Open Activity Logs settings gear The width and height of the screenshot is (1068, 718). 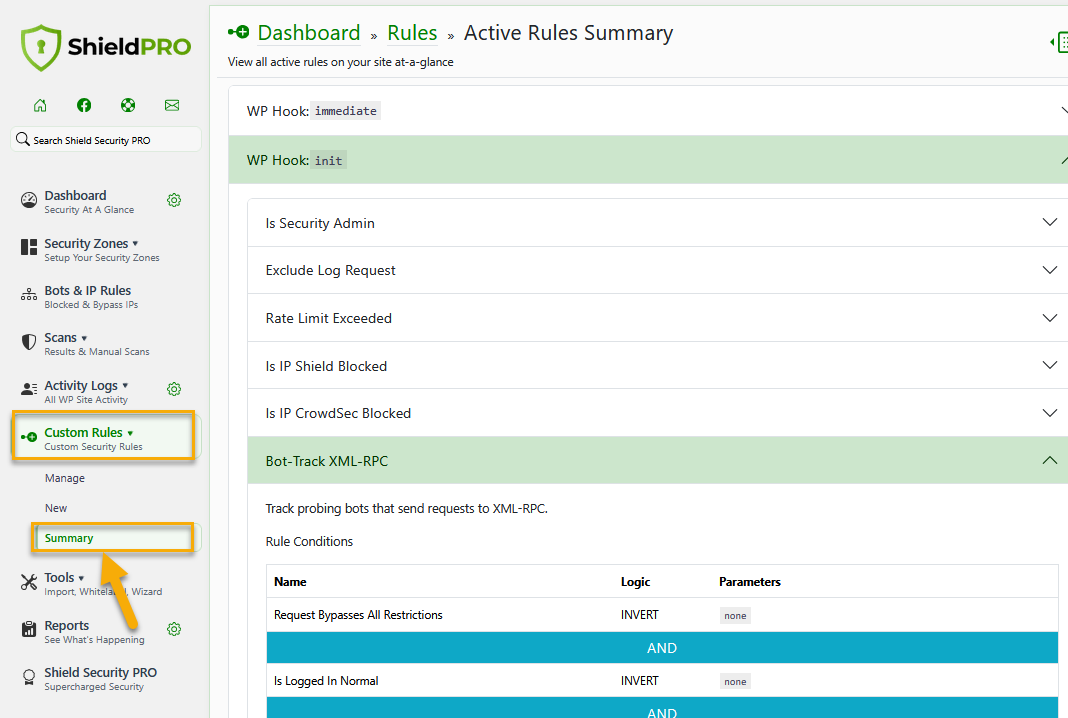174,389
